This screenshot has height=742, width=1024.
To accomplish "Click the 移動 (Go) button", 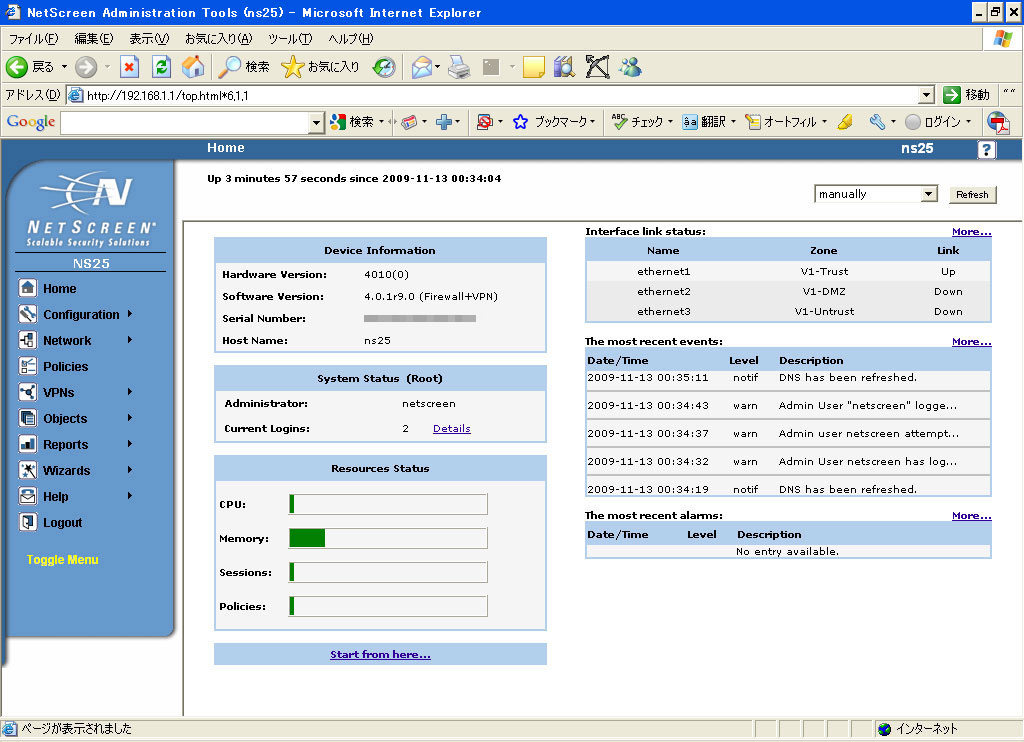I will click(967, 95).
